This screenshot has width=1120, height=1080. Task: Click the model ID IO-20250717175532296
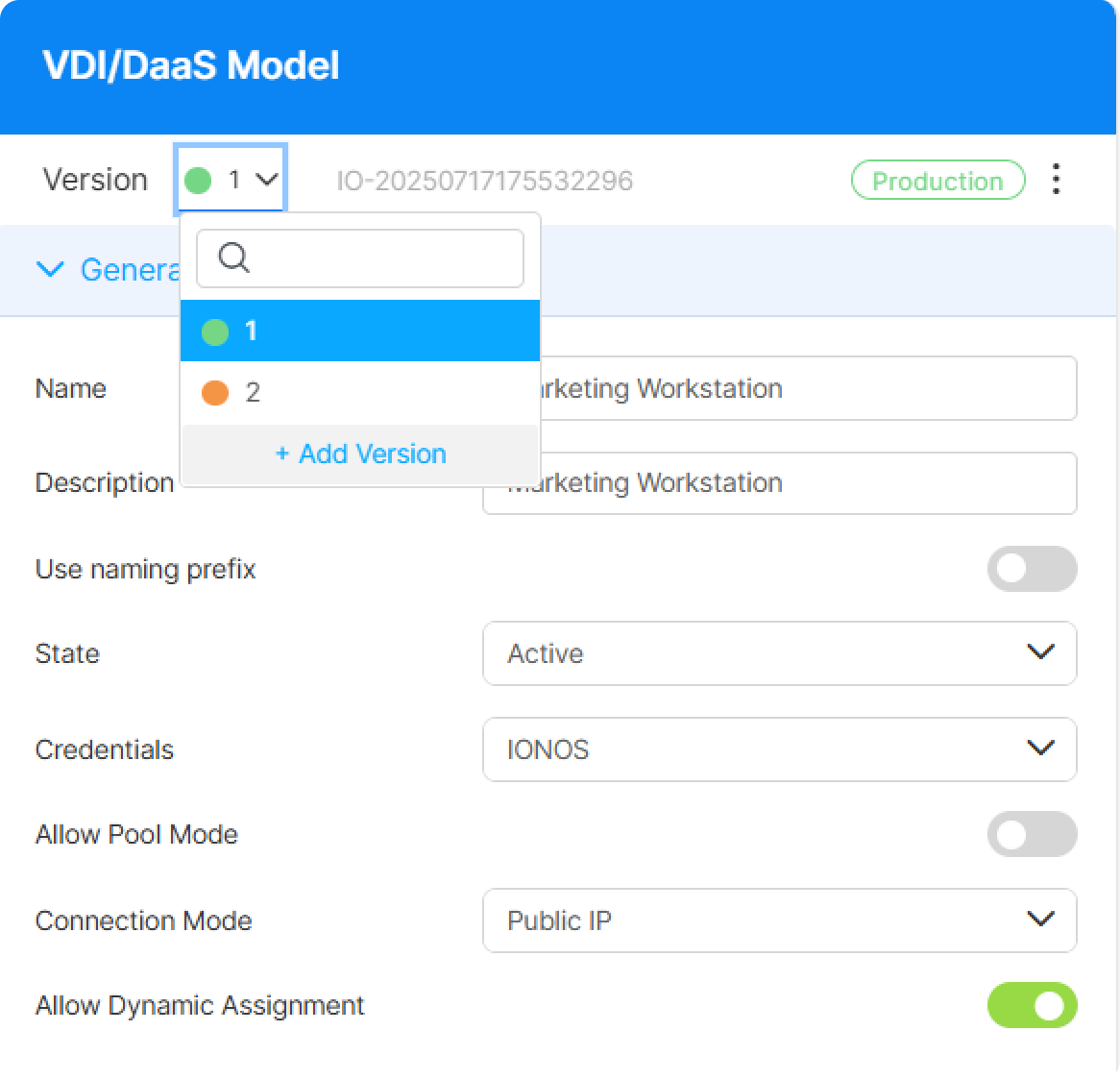484,181
